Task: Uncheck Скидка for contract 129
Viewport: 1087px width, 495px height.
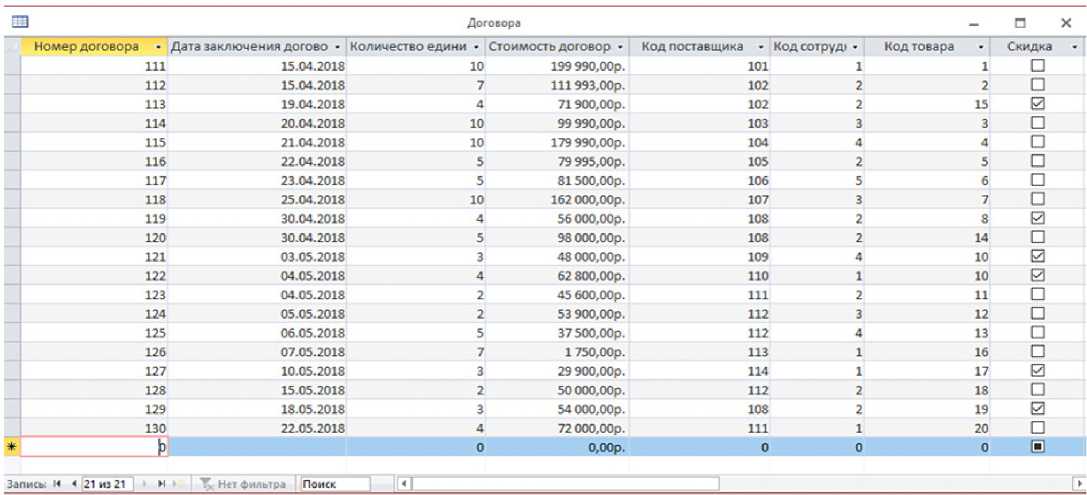Action: point(1038,408)
